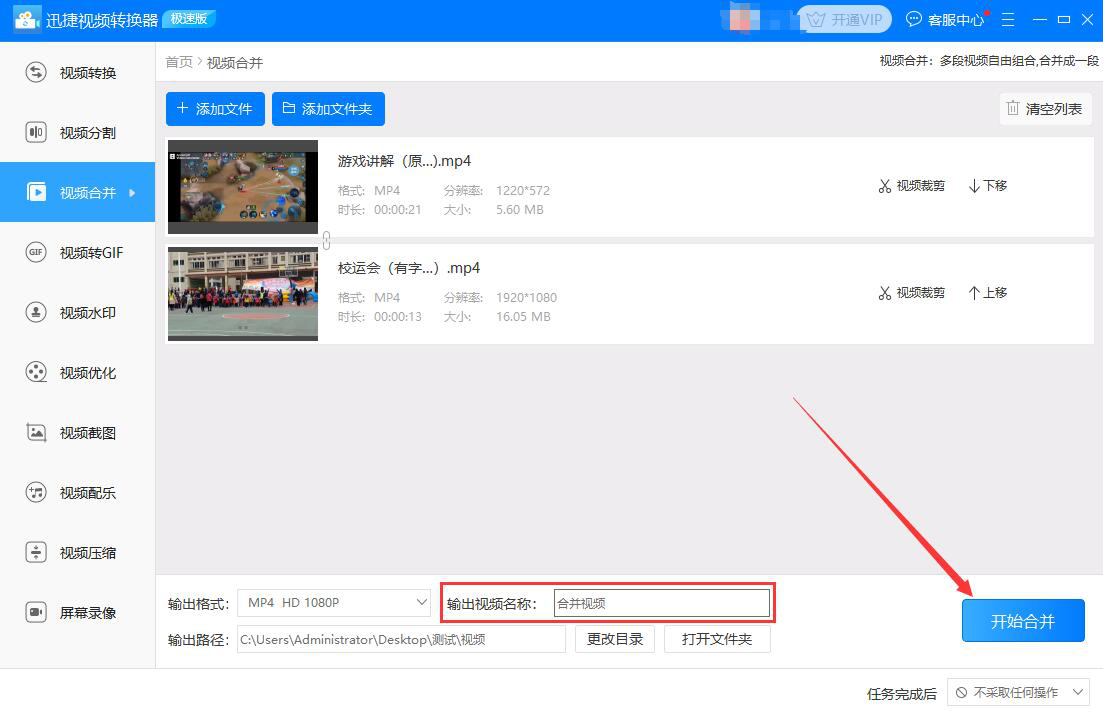Screen dimensions: 1103x714
Task: Click file name 校运会（有字...）.mp4
Action: click(x=409, y=268)
